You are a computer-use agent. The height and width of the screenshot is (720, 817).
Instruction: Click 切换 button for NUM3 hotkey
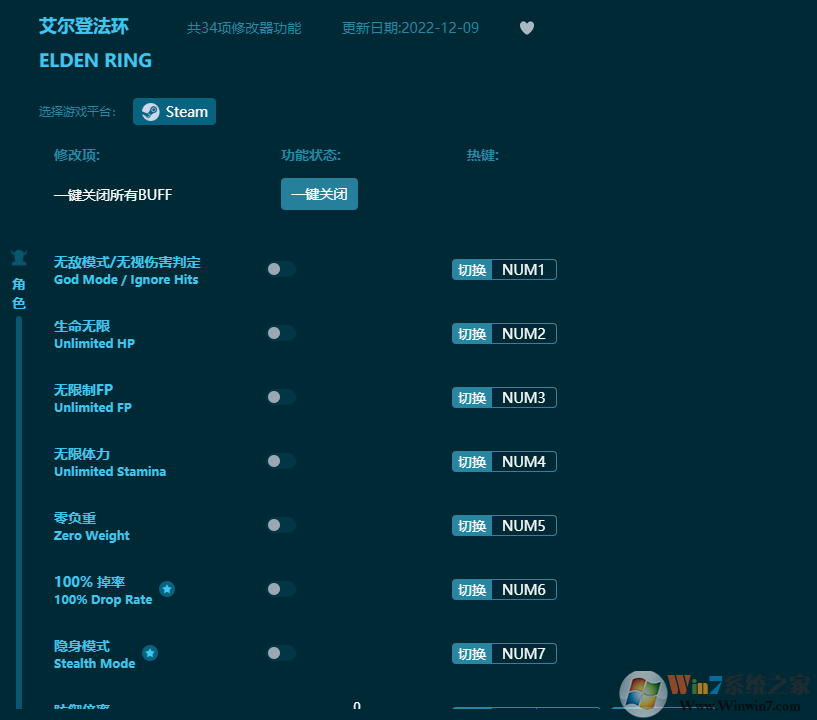coord(472,398)
